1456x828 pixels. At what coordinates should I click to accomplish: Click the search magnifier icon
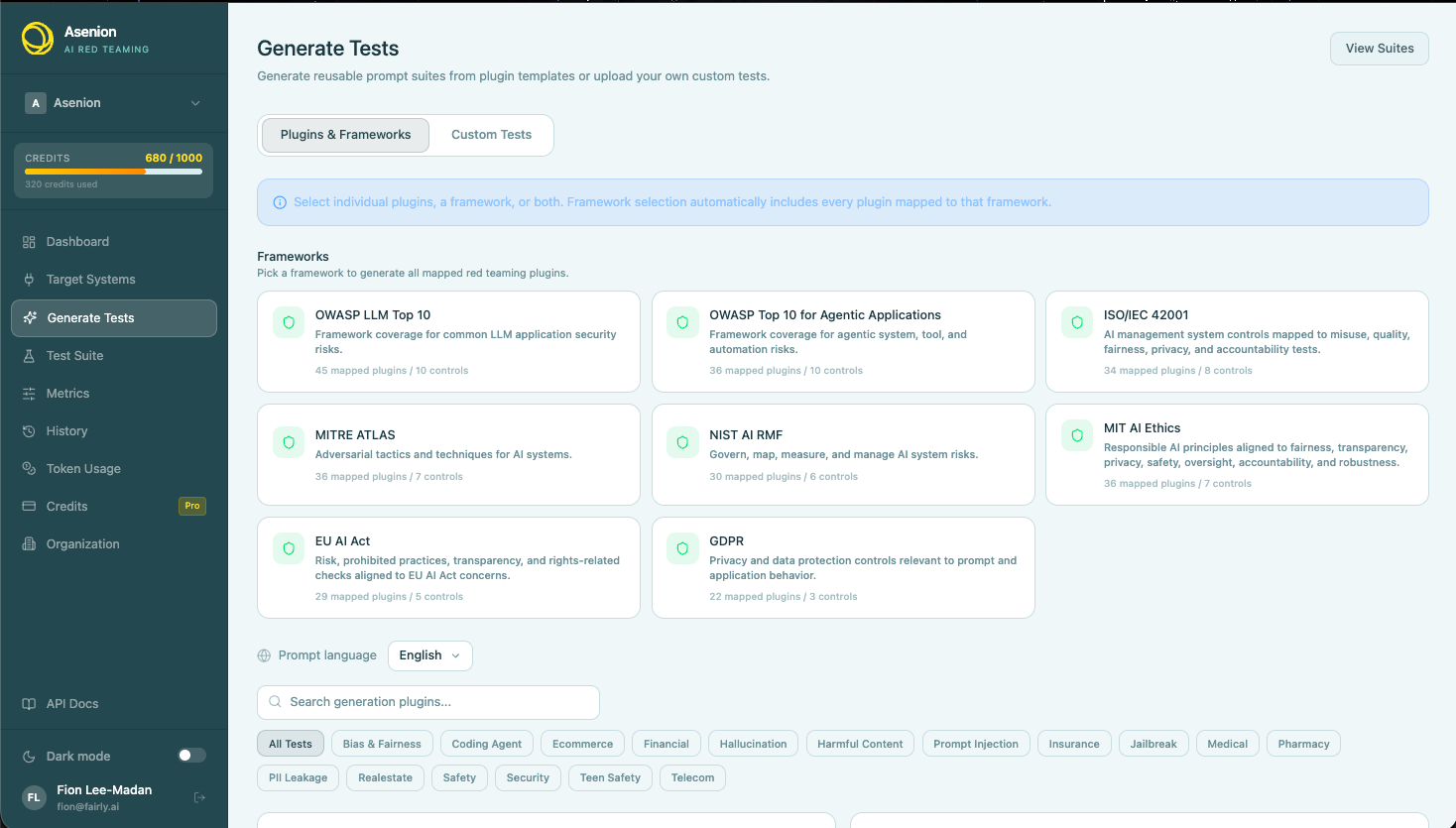(x=275, y=702)
